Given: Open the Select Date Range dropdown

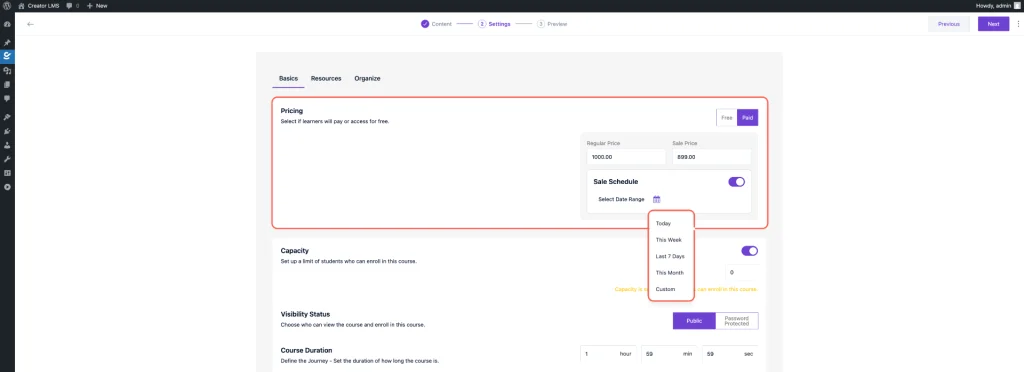Looking at the screenshot, I should tap(630, 199).
